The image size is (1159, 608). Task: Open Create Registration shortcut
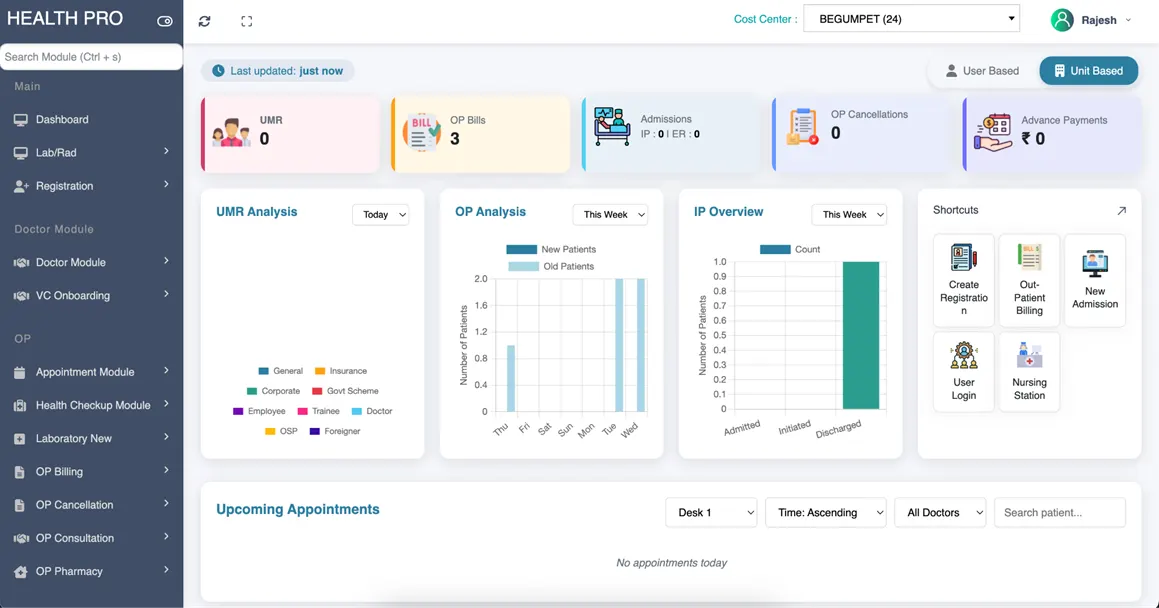pos(963,280)
